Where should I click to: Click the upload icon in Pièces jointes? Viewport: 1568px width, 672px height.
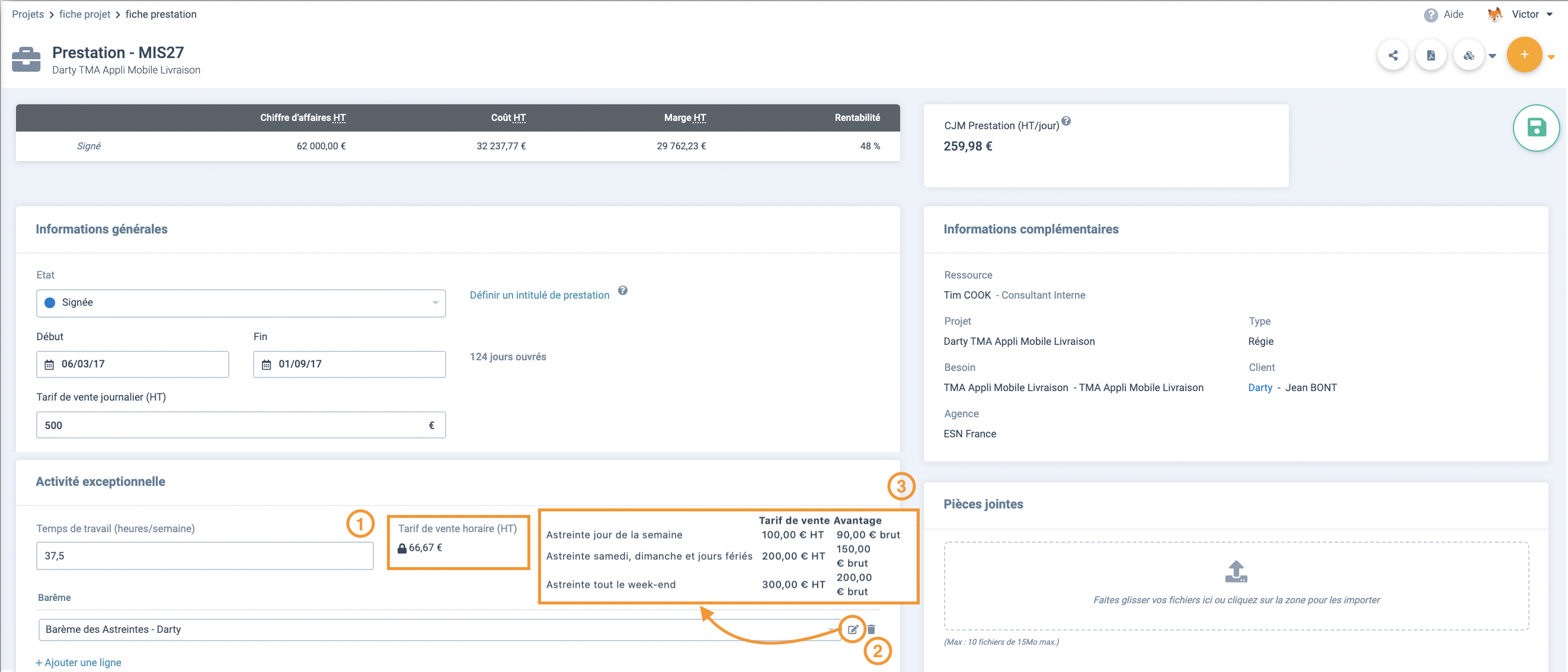1236,571
